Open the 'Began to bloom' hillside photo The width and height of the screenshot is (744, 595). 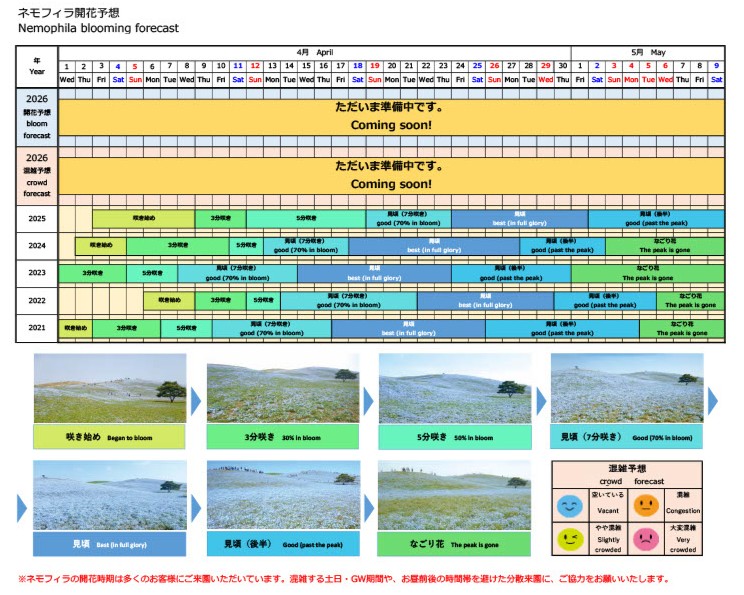pyautogui.click(x=110, y=388)
